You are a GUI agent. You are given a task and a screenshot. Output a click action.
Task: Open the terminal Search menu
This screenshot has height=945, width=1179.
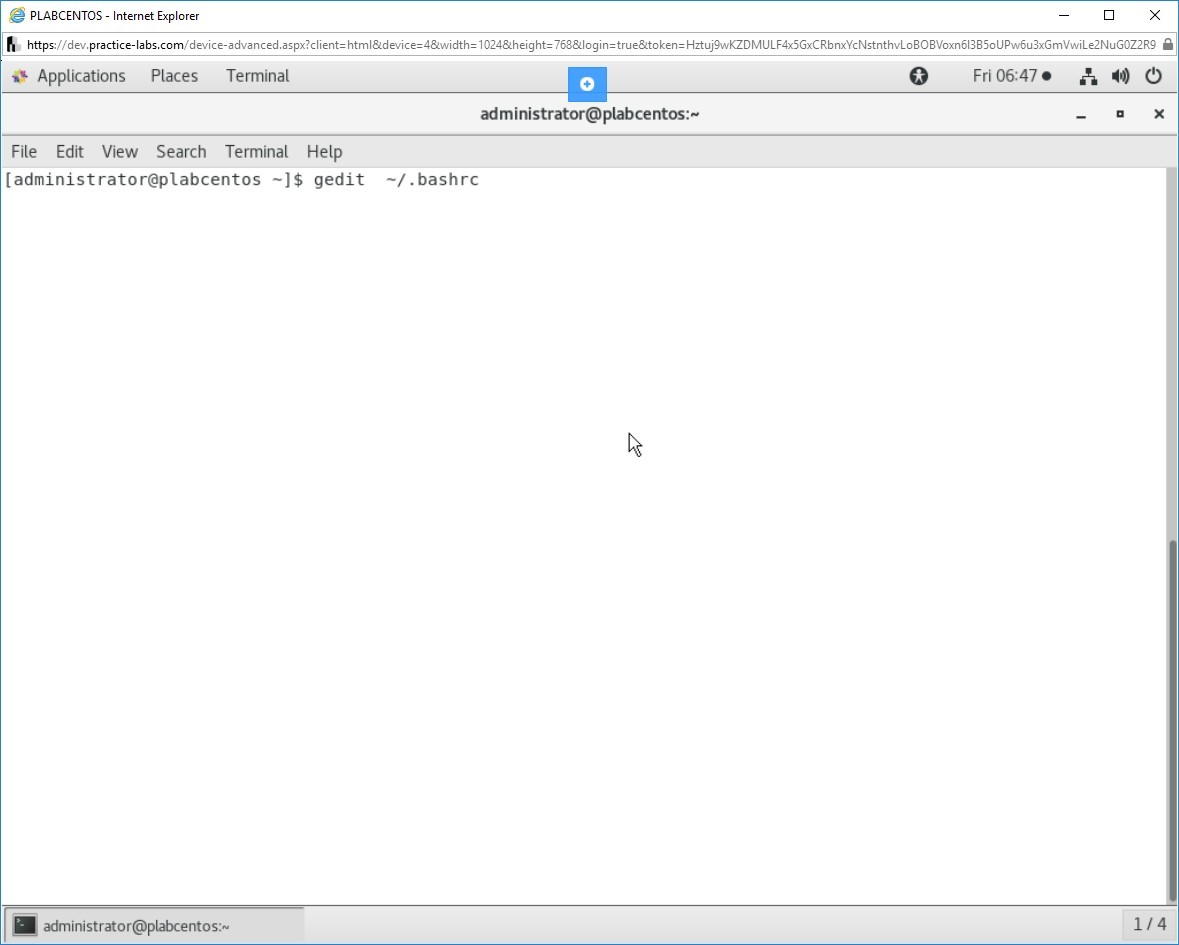pos(181,152)
